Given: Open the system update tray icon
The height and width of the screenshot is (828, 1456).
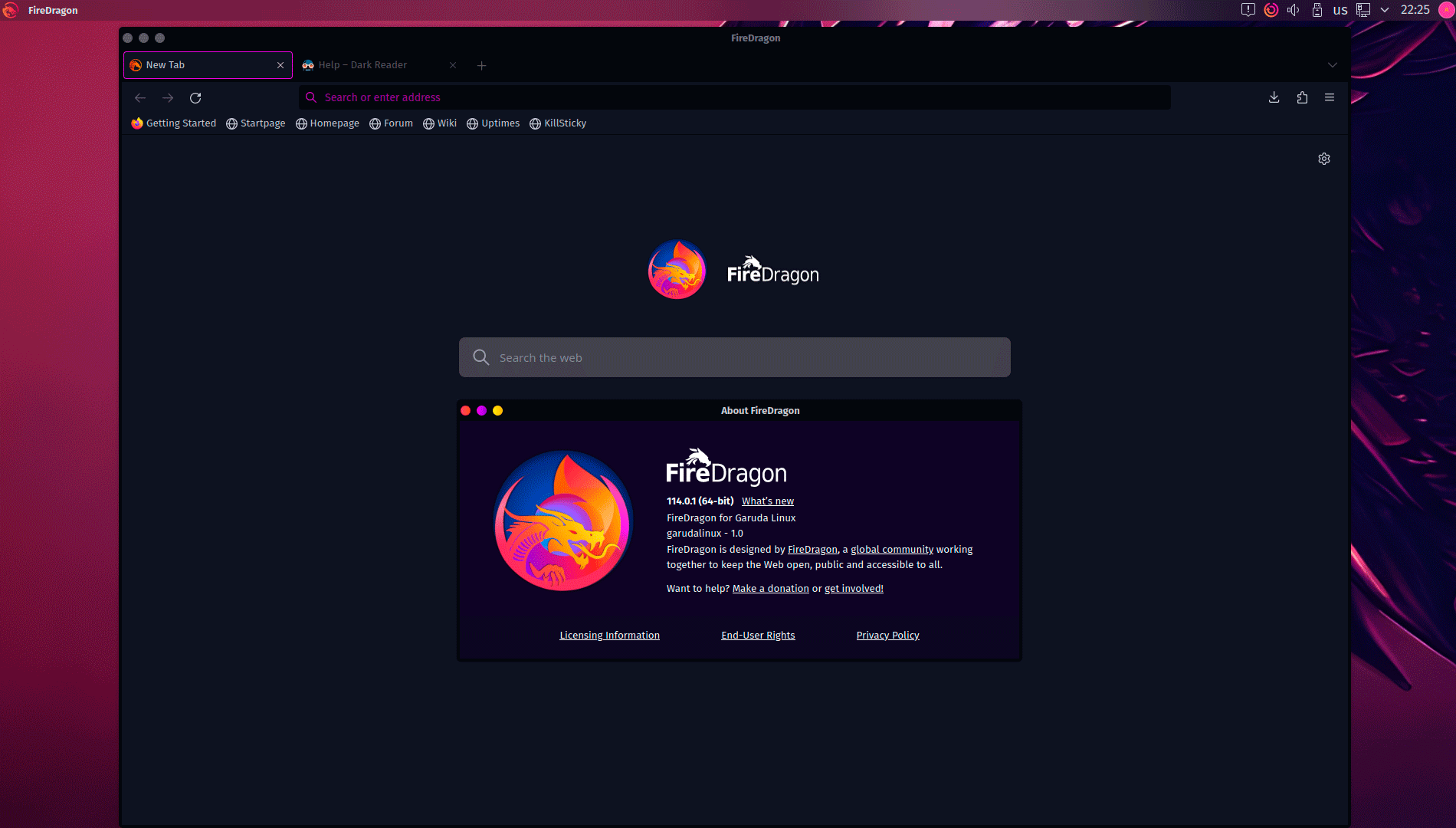Looking at the screenshot, I should click(1271, 10).
